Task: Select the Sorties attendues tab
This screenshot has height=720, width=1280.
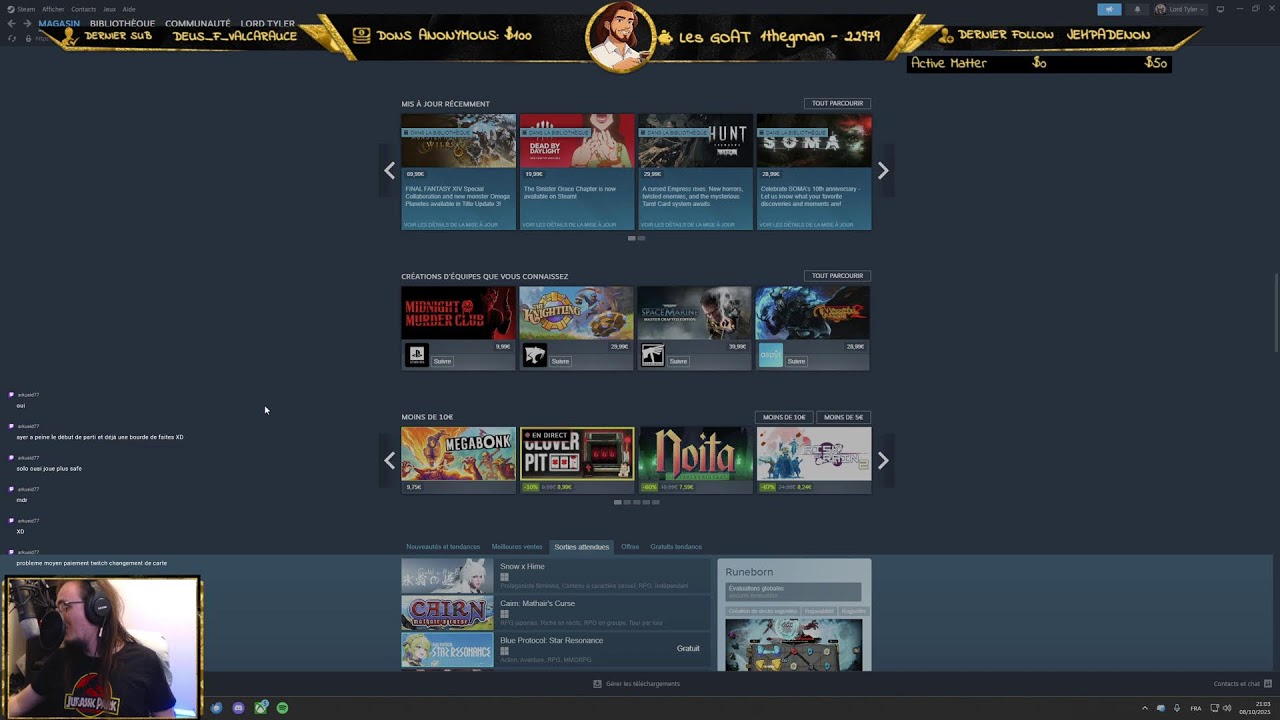Action: tap(581, 547)
